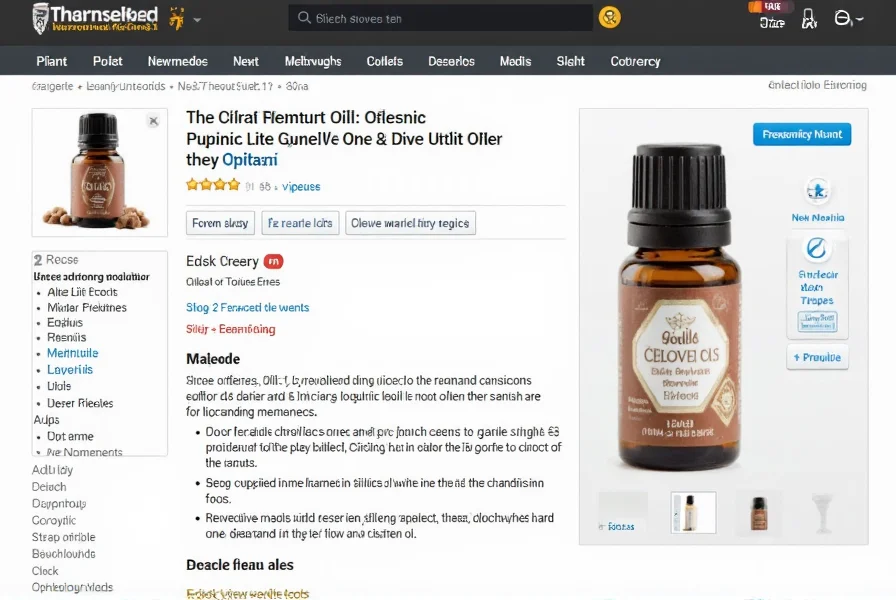Image resolution: width=896 pixels, height=600 pixels.
Task: Select the white bottle thumbnail image
Action: [693, 512]
